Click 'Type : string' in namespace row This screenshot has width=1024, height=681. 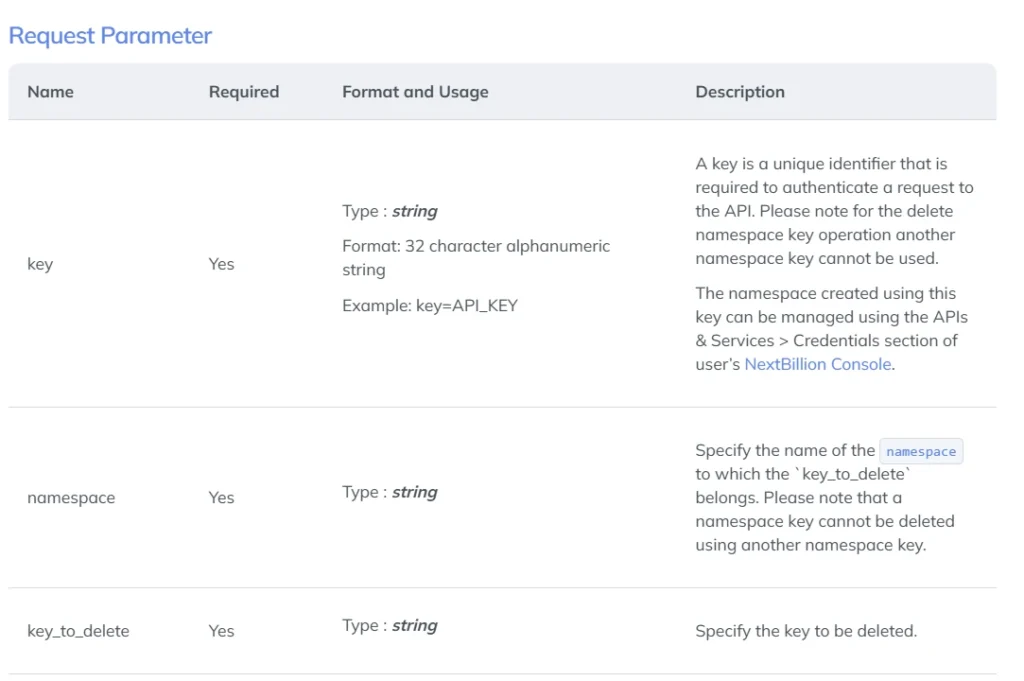tap(390, 492)
